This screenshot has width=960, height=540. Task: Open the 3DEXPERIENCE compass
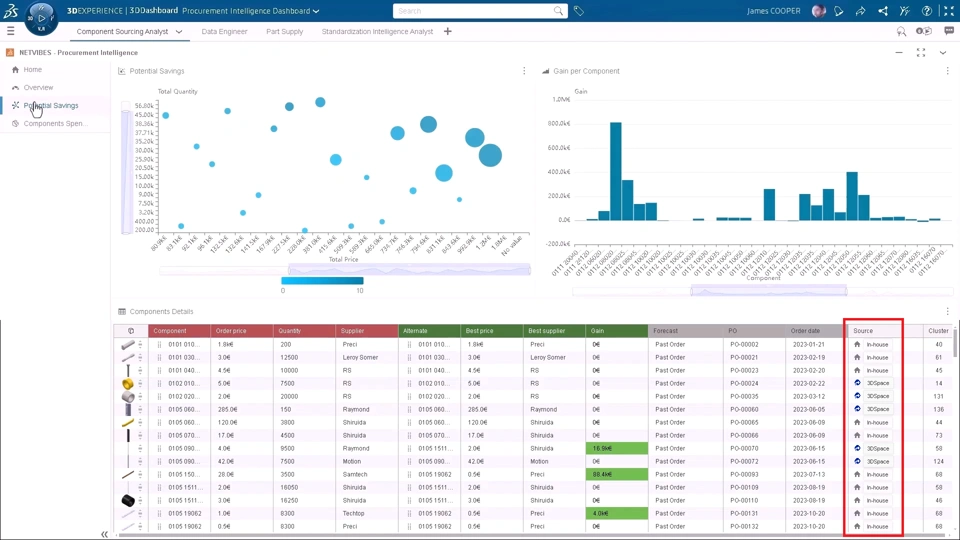[x=41, y=18]
